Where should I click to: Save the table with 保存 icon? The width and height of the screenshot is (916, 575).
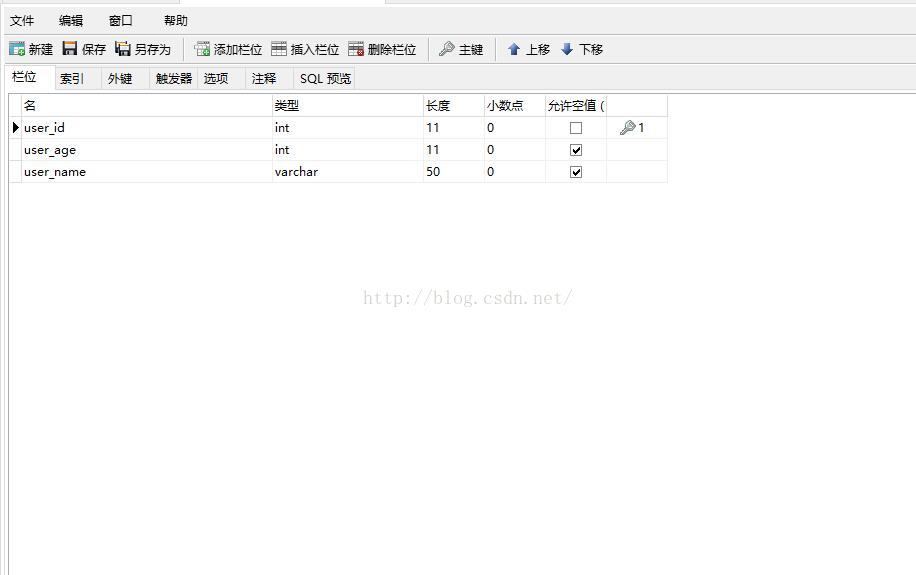pos(70,49)
